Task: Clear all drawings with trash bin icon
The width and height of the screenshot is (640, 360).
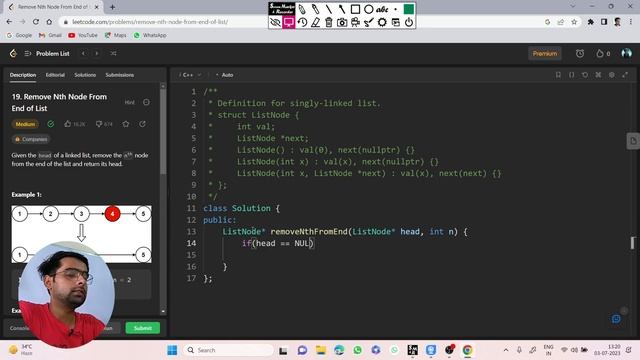Action: [x=329, y=22]
